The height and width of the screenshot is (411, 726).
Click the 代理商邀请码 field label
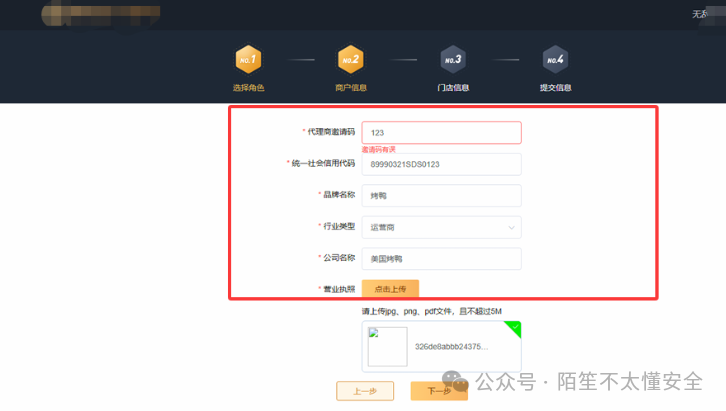[331, 132]
